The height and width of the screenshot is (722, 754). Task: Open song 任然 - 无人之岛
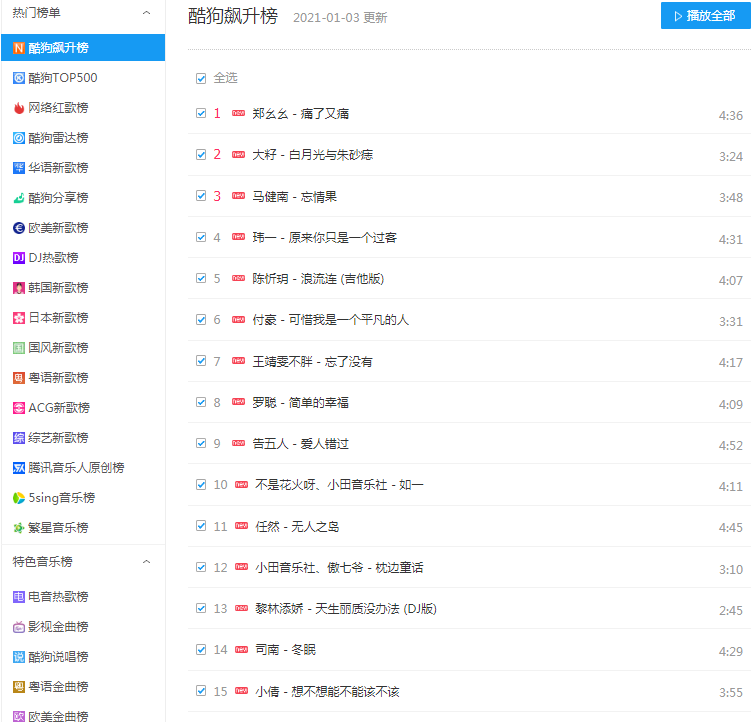[x=297, y=527]
